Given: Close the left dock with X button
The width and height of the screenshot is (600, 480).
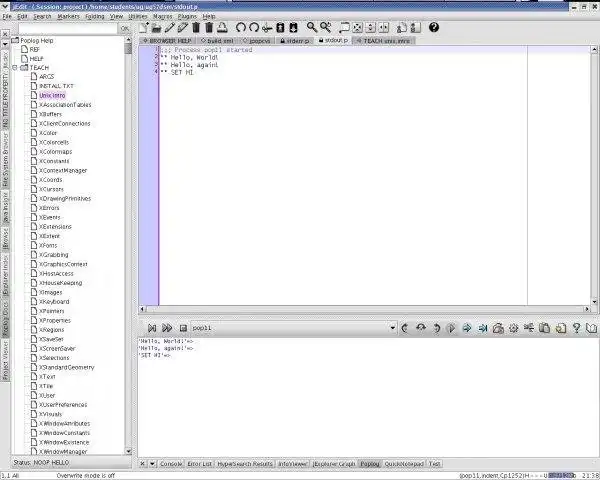Looking at the screenshot, I should coord(5,34).
